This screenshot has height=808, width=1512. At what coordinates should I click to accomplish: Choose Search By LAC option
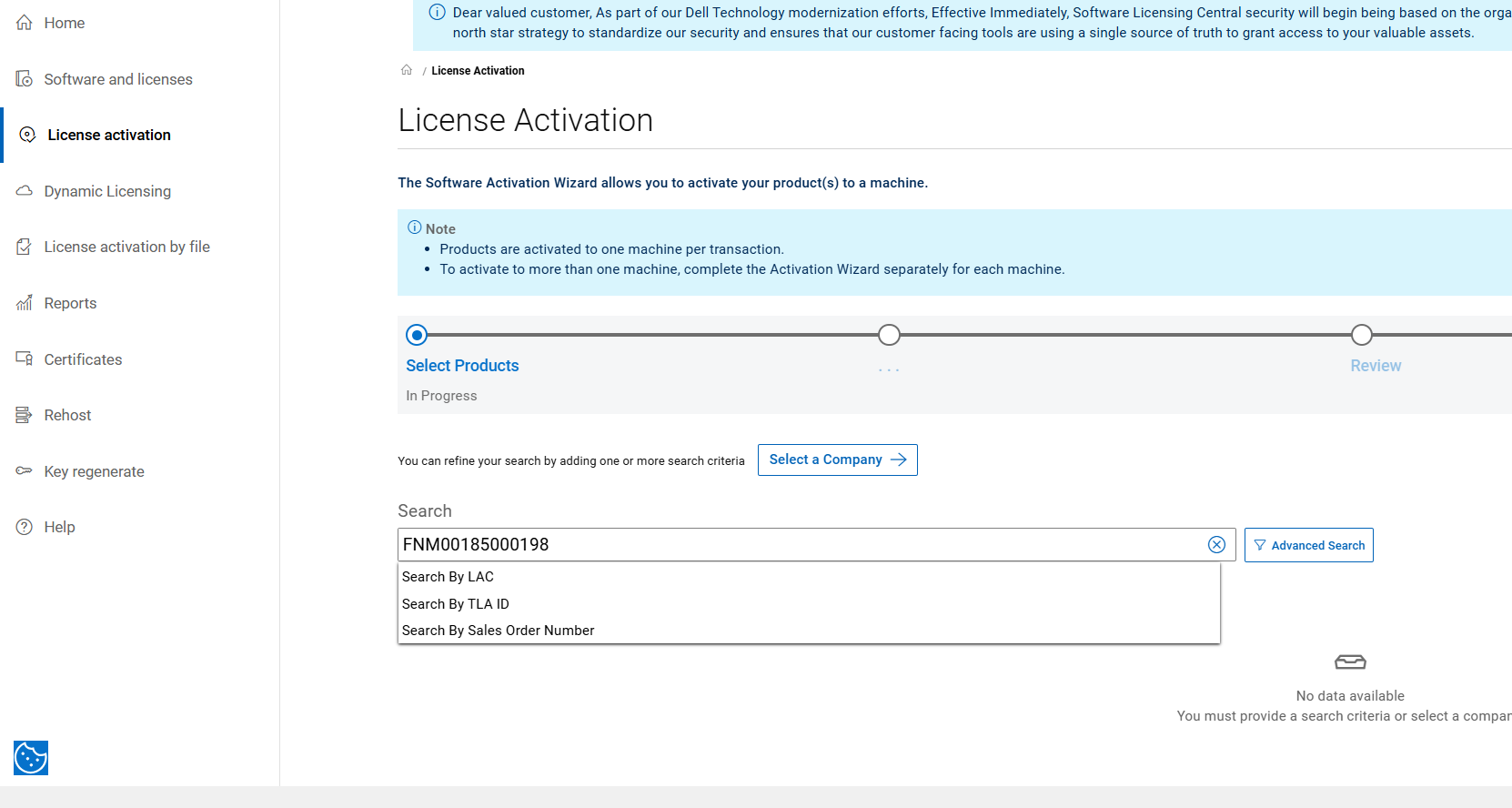[809, 577]
